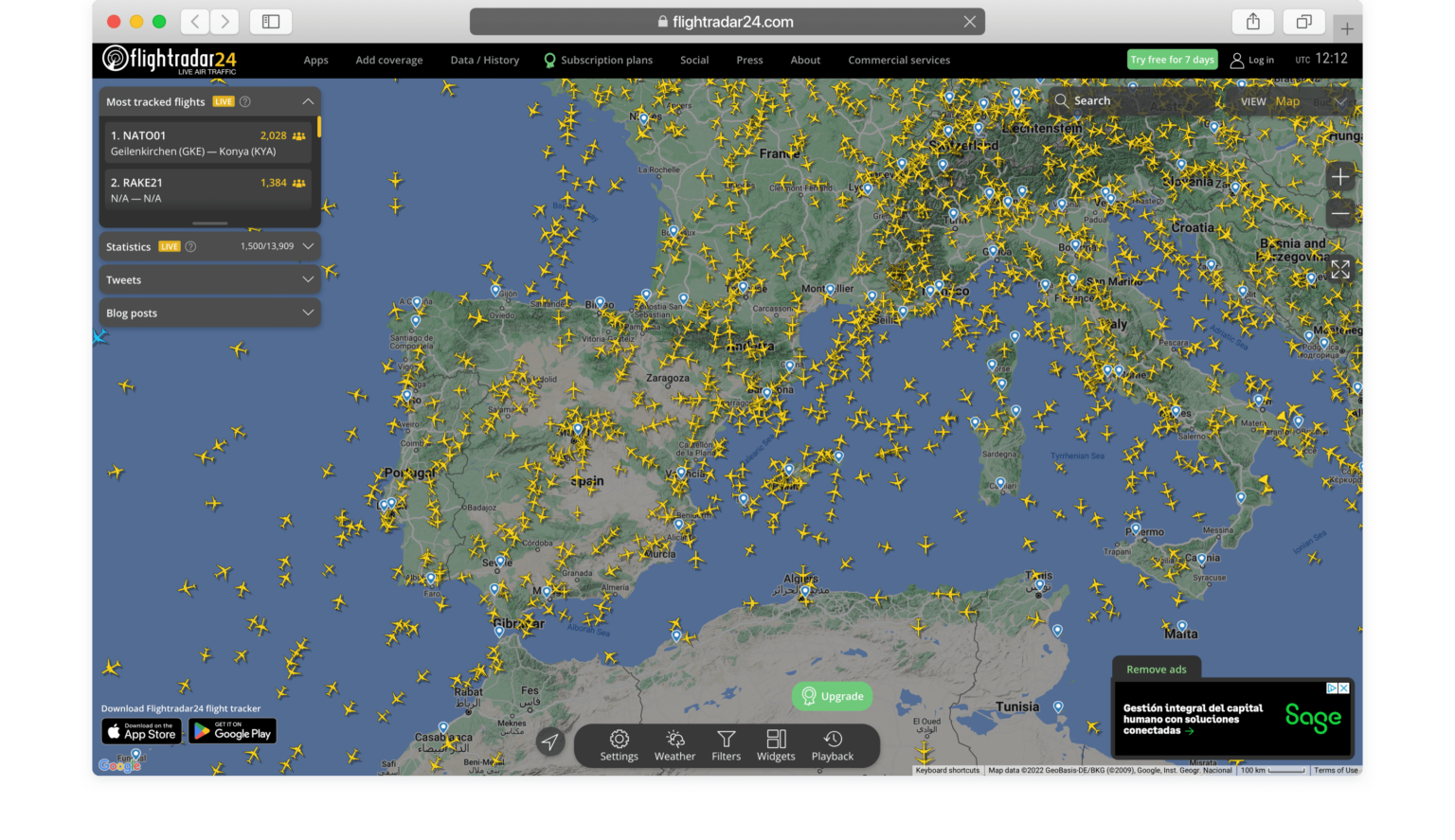Click the fullscreen expand icon below zoom controls
This screenshot has width=1455, height=840.
1340,270
